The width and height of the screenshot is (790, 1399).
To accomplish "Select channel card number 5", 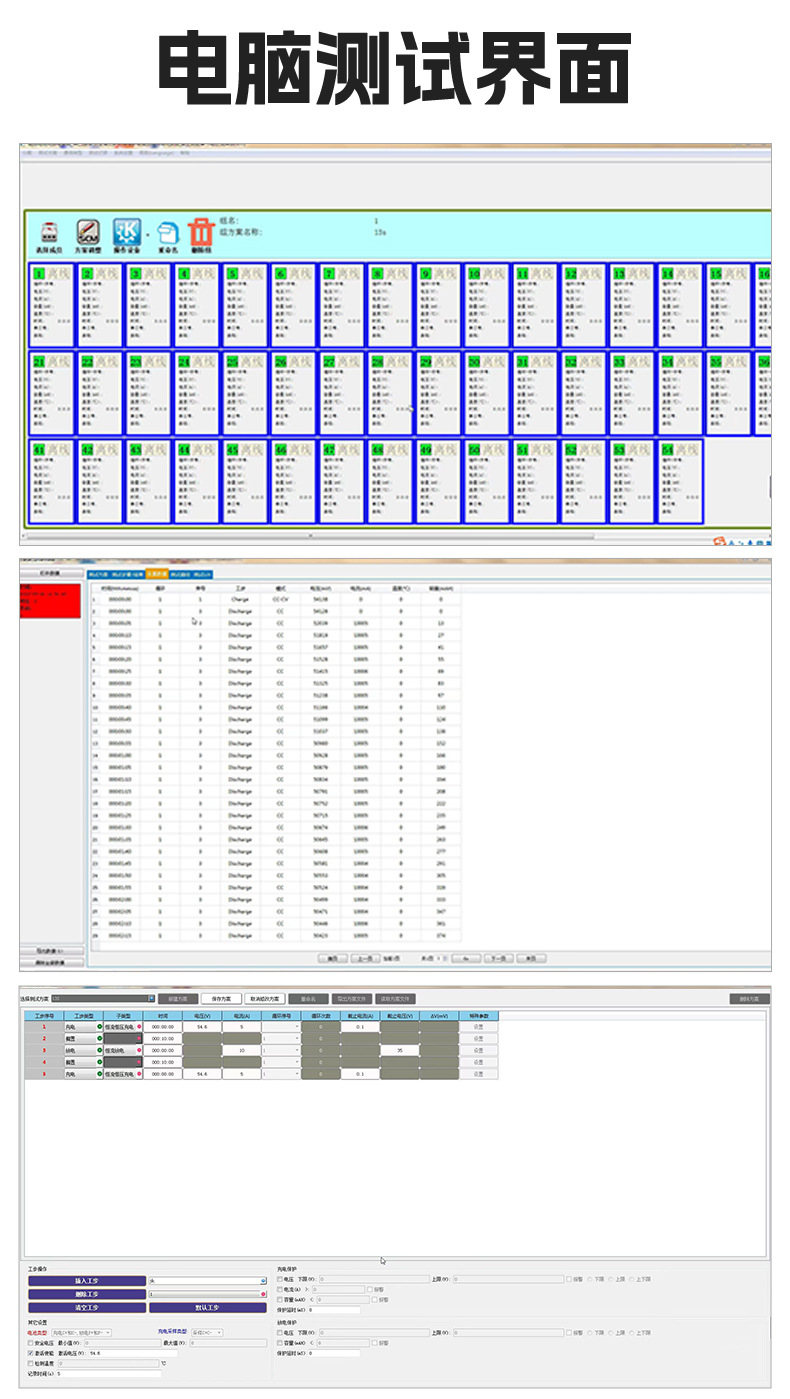I will (246, 306).
